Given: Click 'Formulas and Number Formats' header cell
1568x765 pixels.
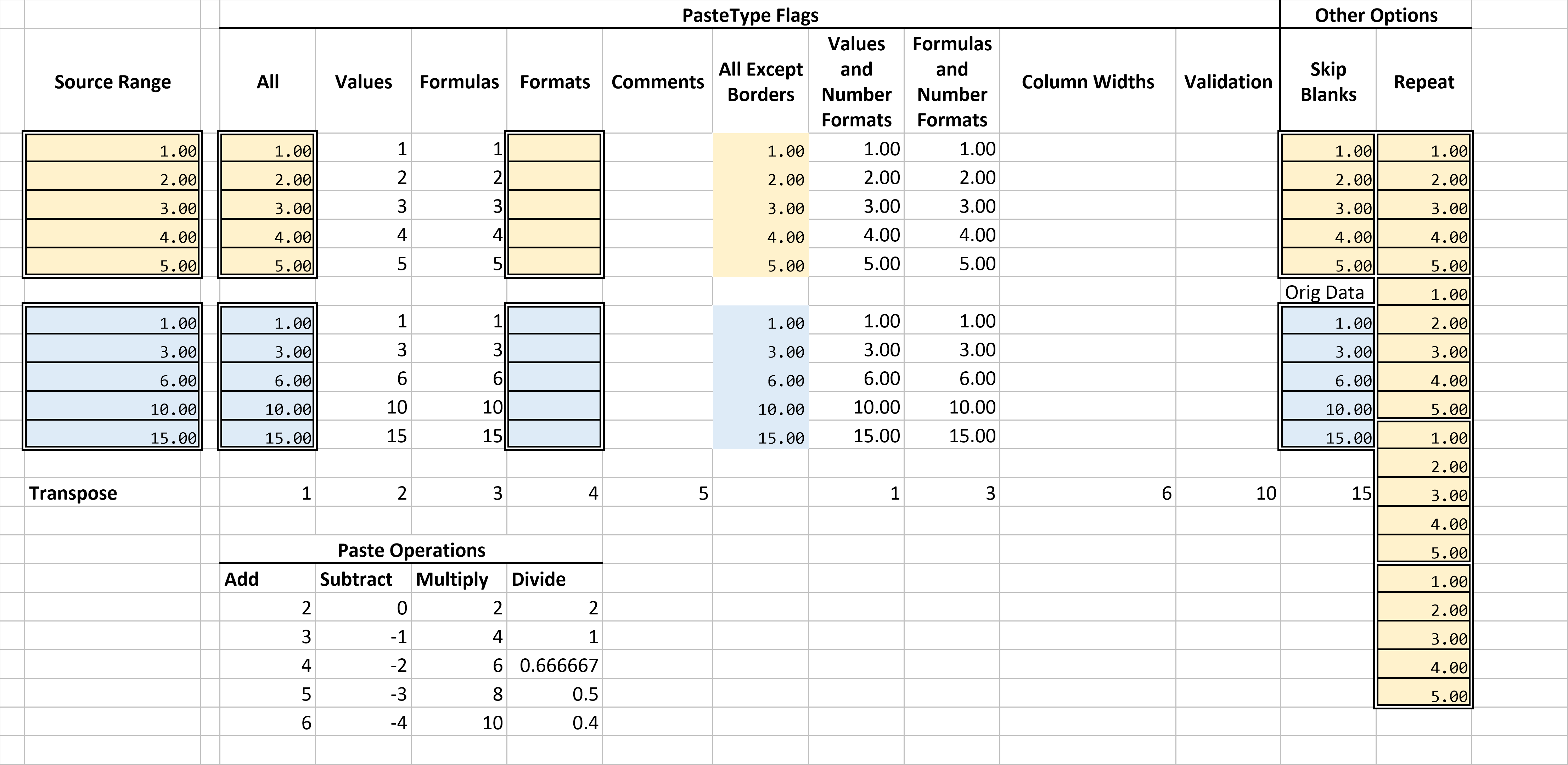Looking at the screenshot, I should (x=952, y=81).
